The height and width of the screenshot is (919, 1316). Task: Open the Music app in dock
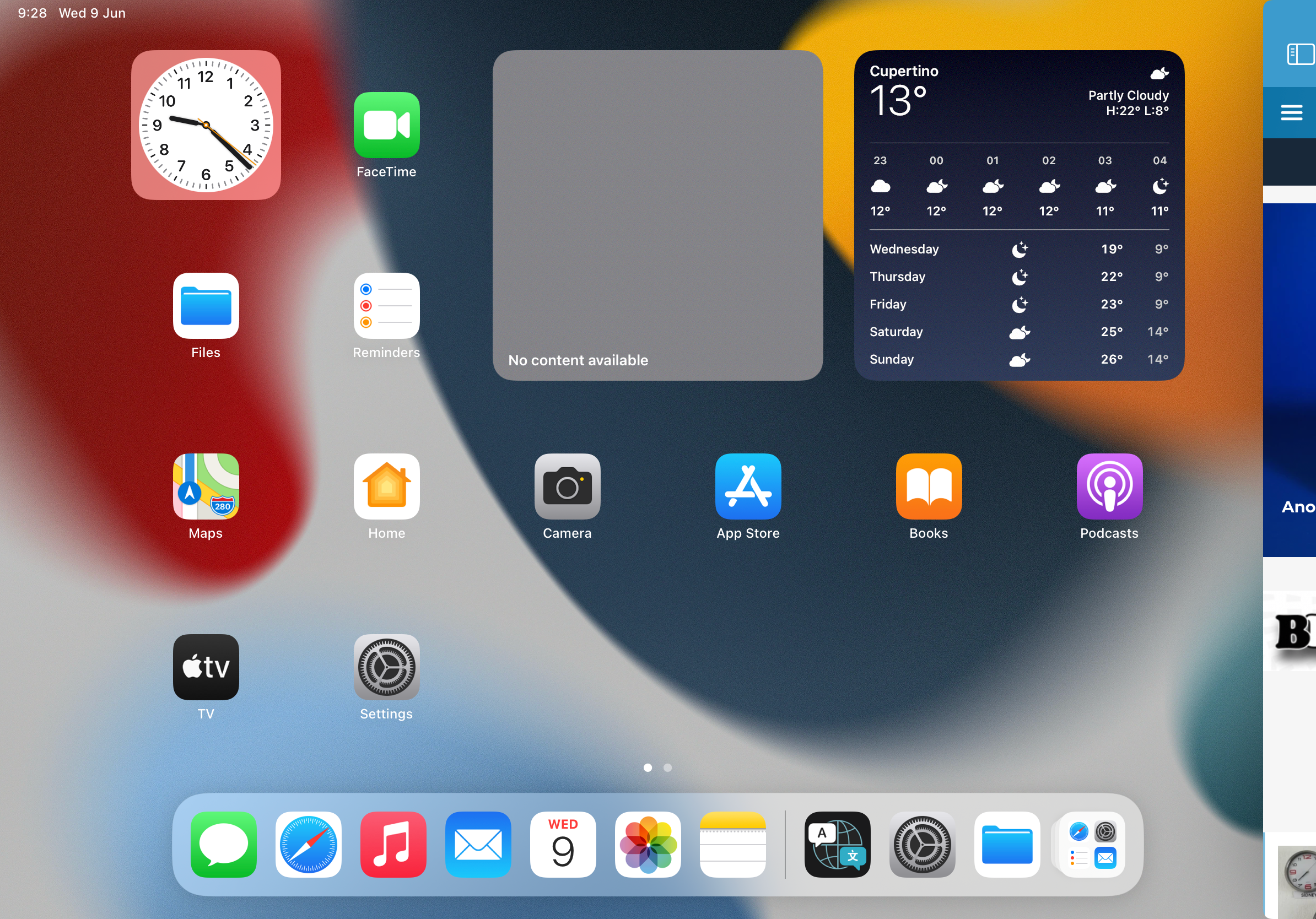393,844
